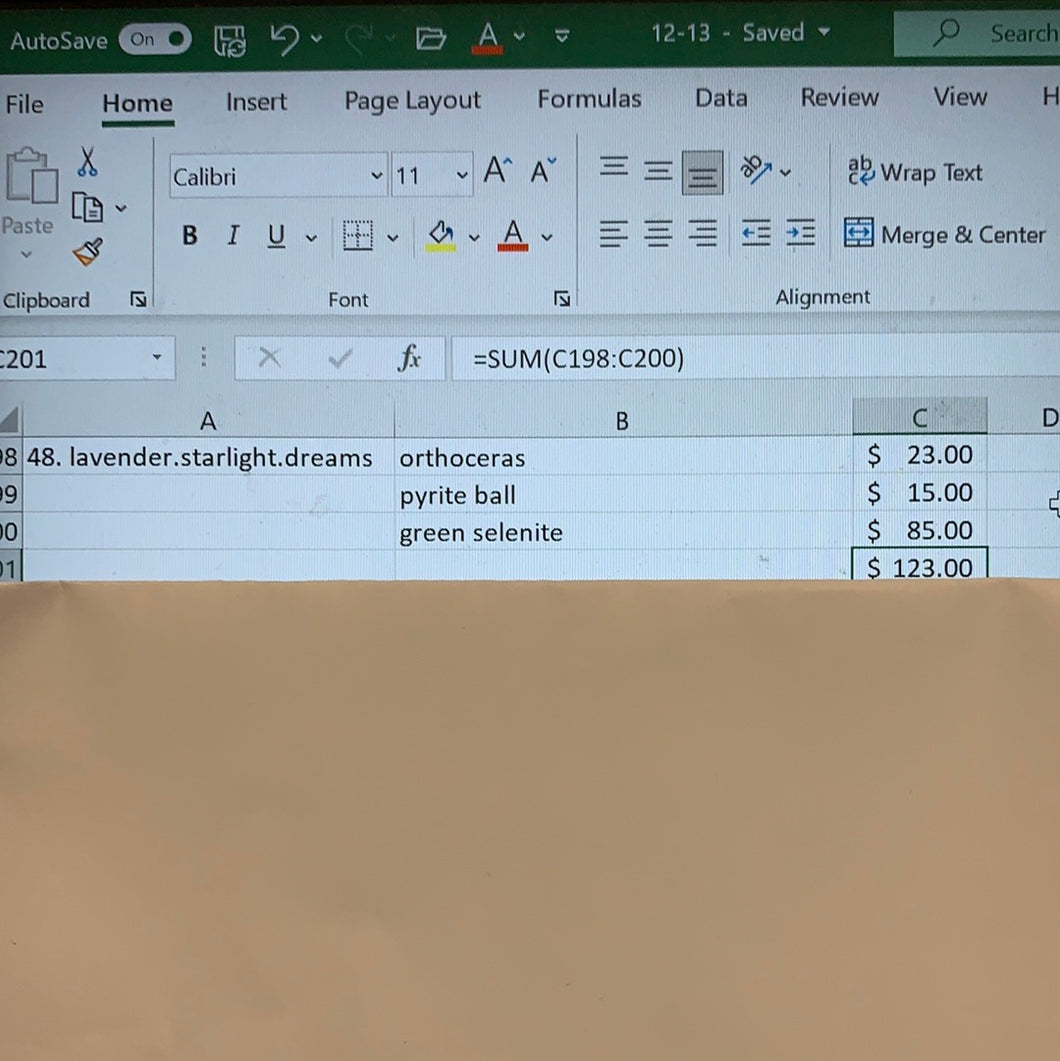This screenshot has height=1061, width=1060.
Task: Click the Insert Function fx icon
Action: pyautogui.click(x=409, y=357)
